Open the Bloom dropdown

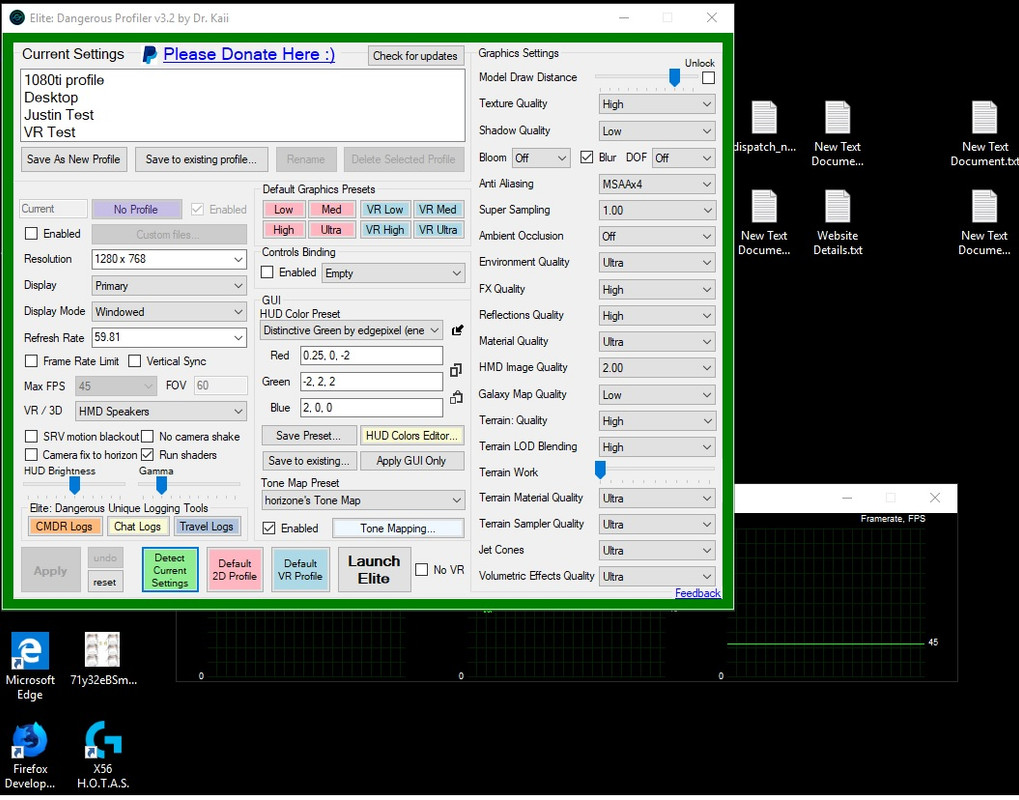point(541,157)
